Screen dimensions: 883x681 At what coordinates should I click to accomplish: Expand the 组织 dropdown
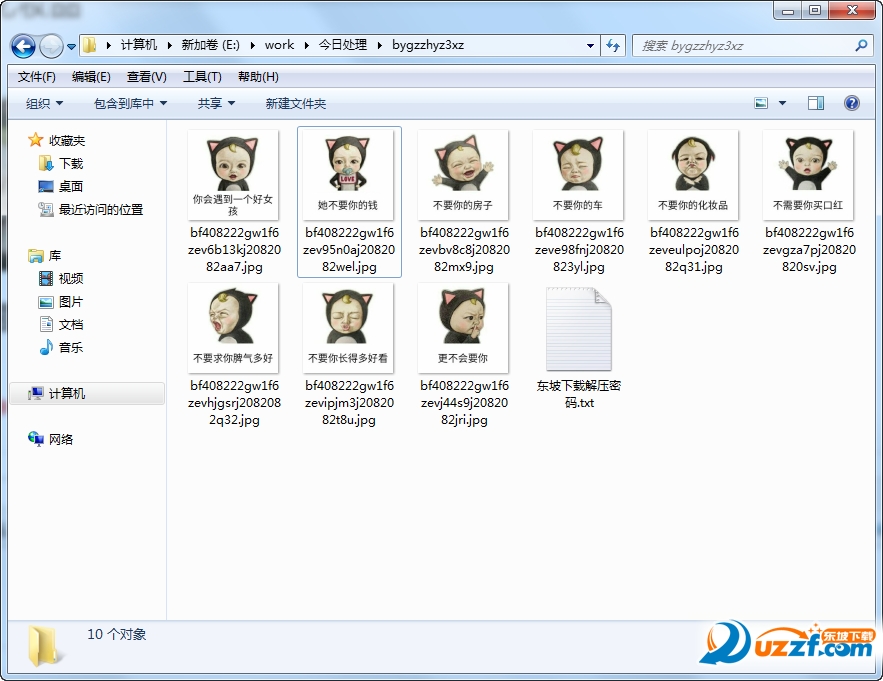44,104
